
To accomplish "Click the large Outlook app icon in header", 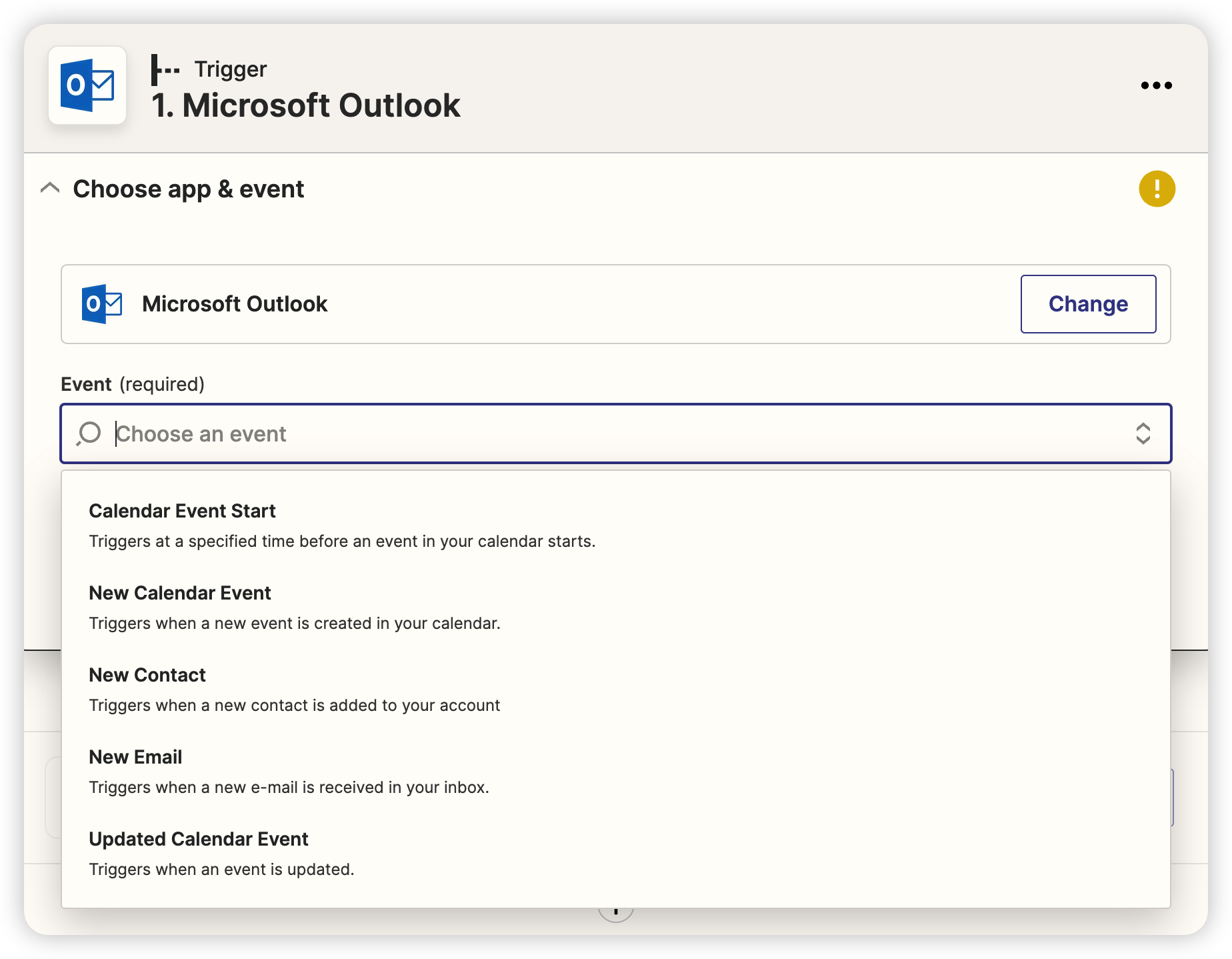I will coord(87,85).
